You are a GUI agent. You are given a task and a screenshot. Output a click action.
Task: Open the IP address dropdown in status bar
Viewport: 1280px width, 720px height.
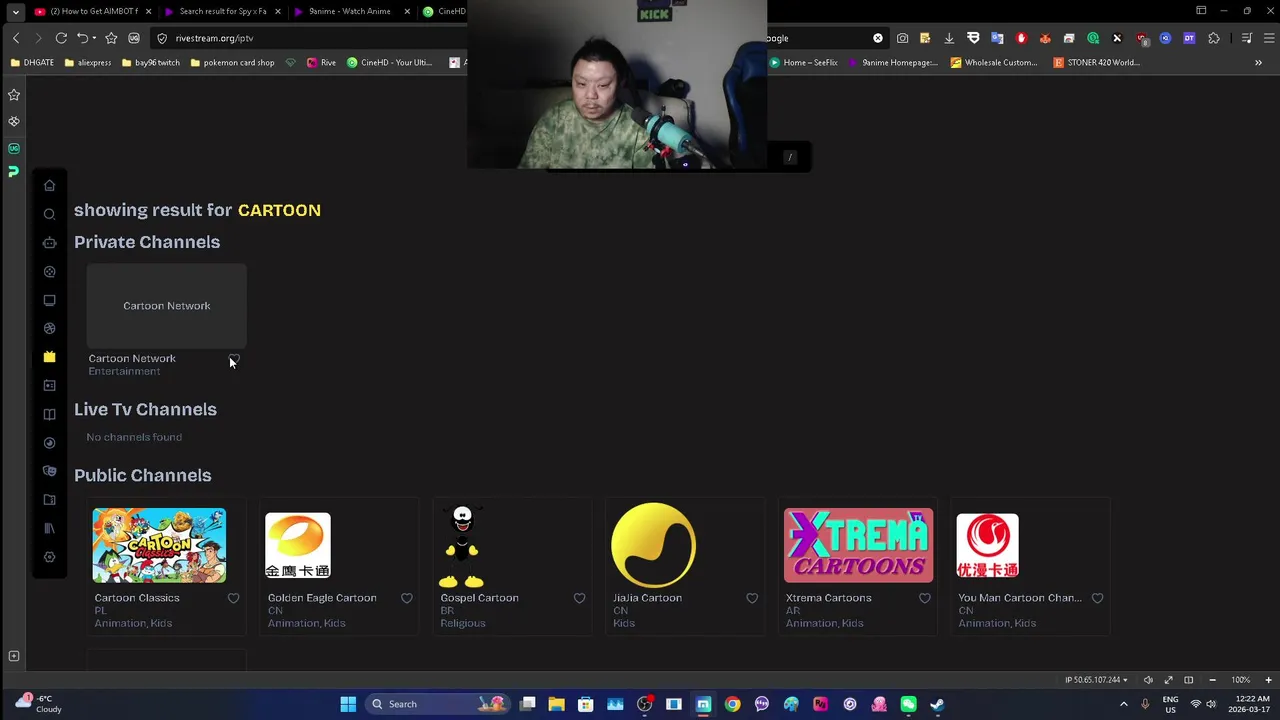click(x=1098, y=680)
